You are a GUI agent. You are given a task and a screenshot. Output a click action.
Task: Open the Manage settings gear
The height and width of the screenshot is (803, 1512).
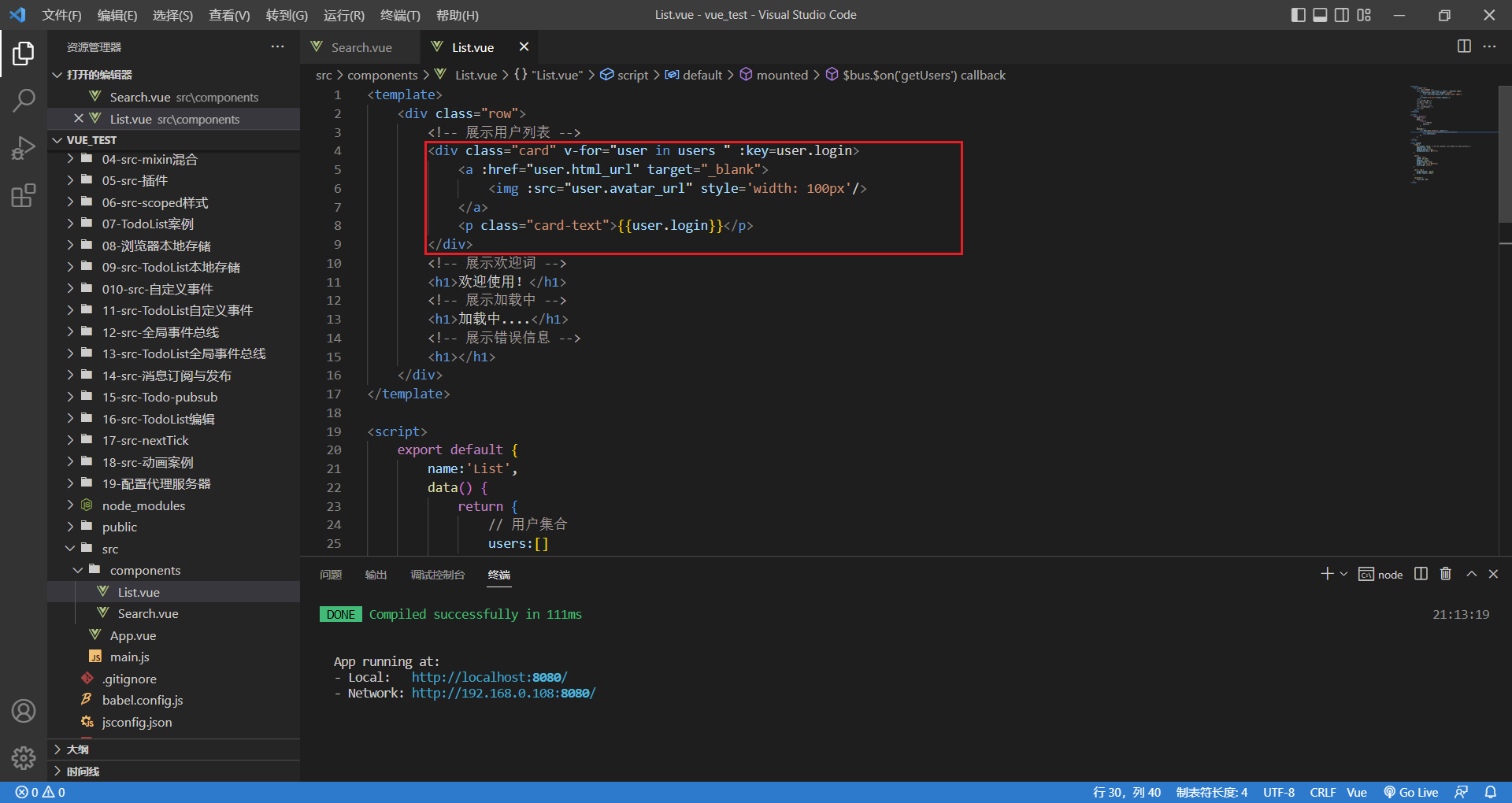(24, 757)
